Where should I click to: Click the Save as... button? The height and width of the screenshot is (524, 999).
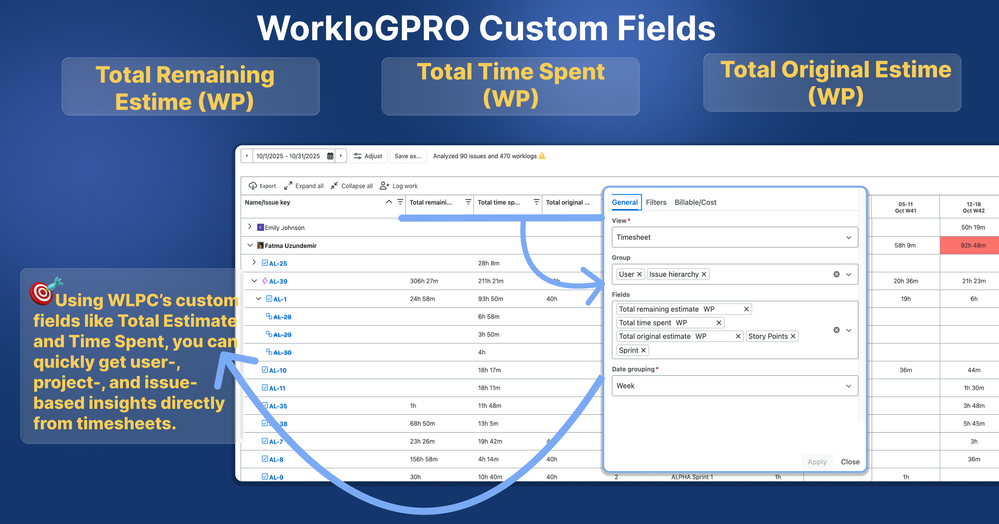(408, 156)
